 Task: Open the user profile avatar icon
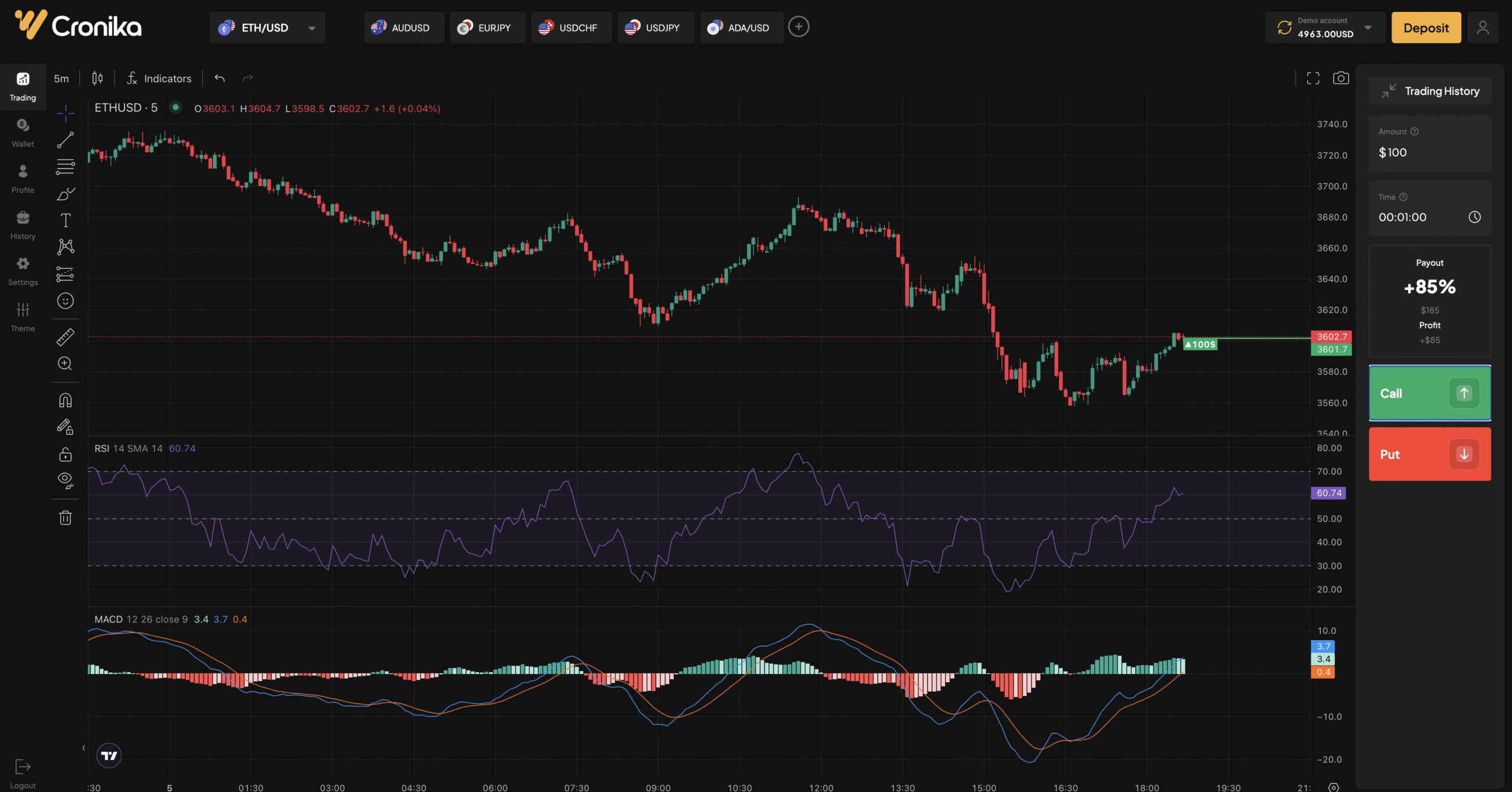click(x=1482, y=28)
